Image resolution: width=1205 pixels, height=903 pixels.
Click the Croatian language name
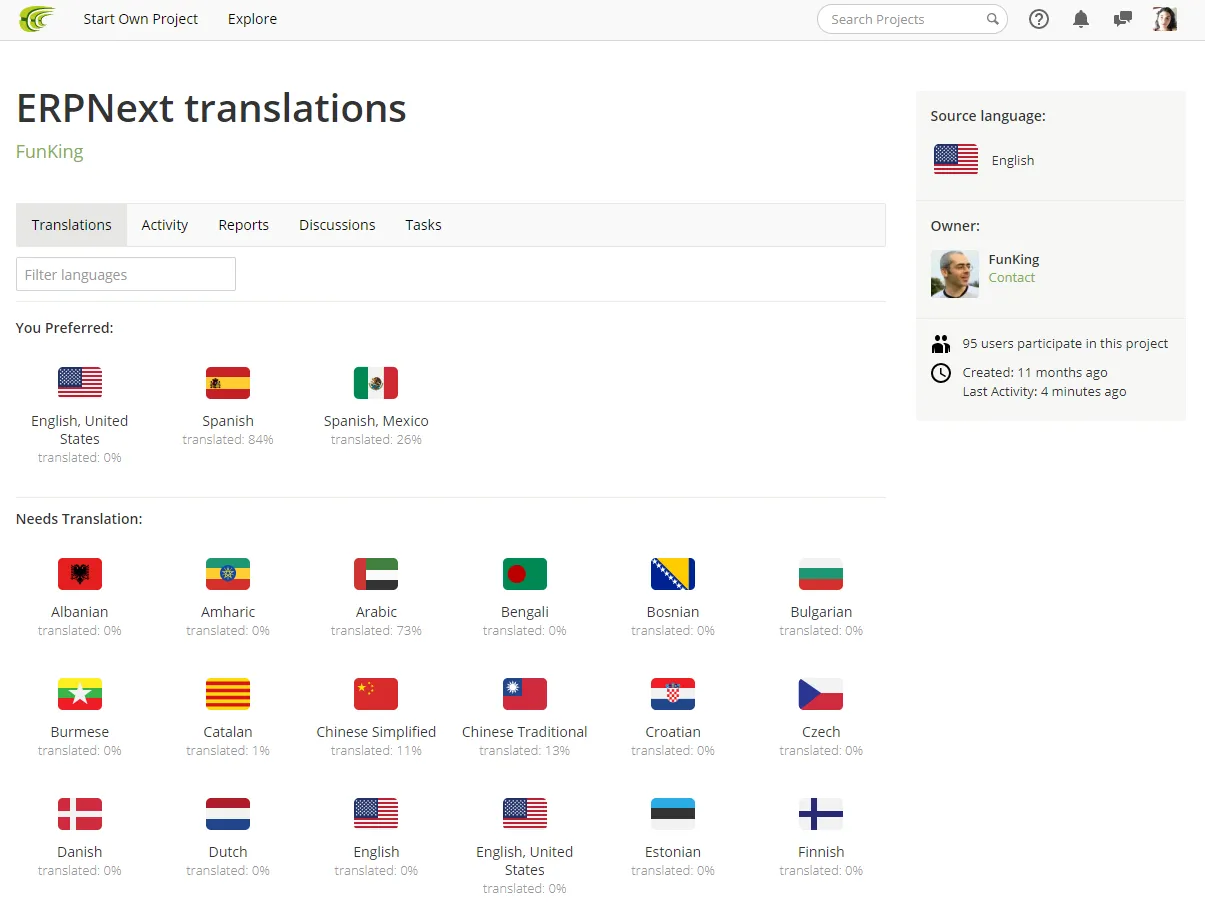(673, 732)
